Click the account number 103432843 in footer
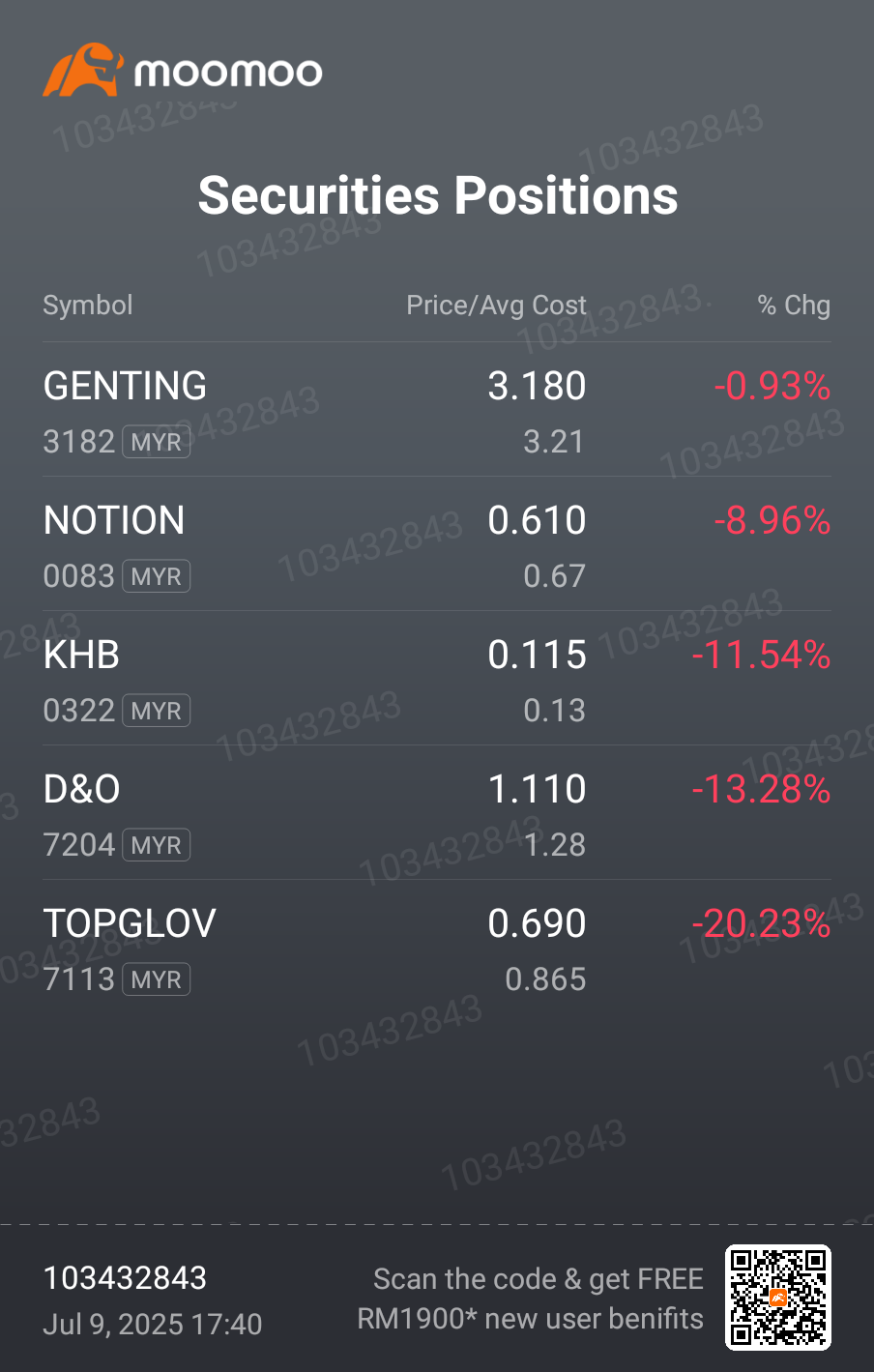Screen dimensions: 874x1372 pos(125,1278)
